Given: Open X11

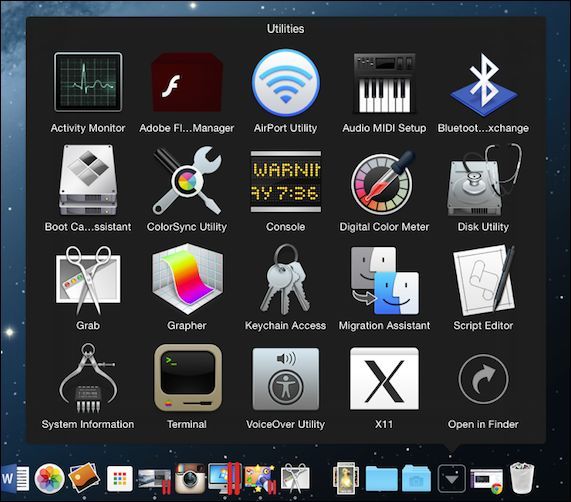Looking at the screenshot, I should pos(384,379).
